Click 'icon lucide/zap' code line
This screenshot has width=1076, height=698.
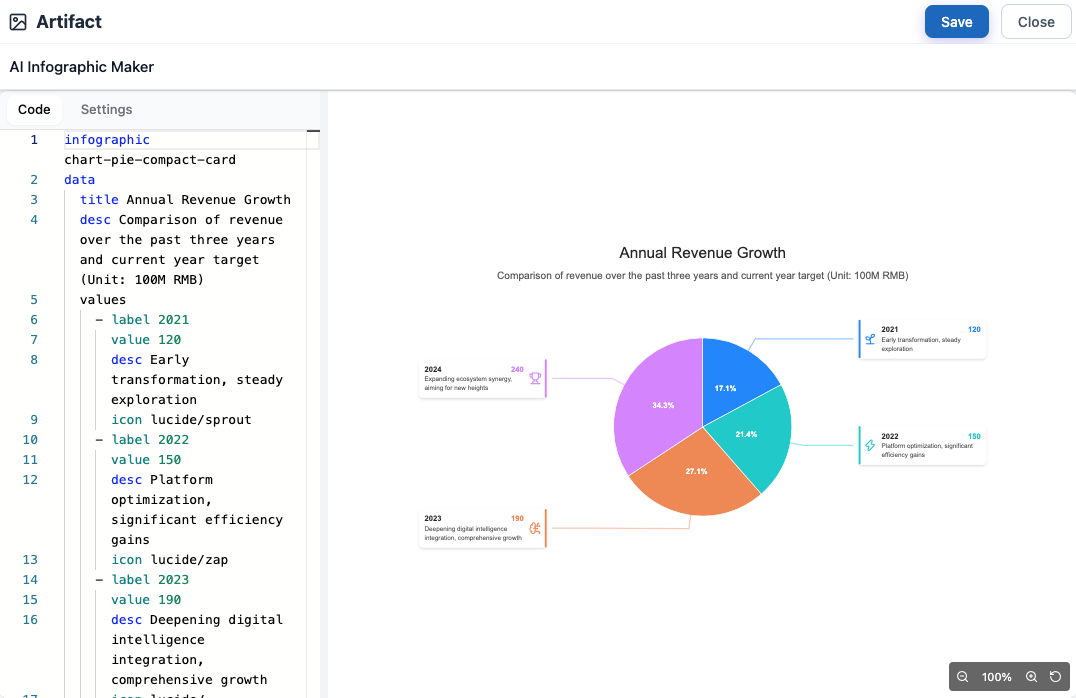coord(169,559)
